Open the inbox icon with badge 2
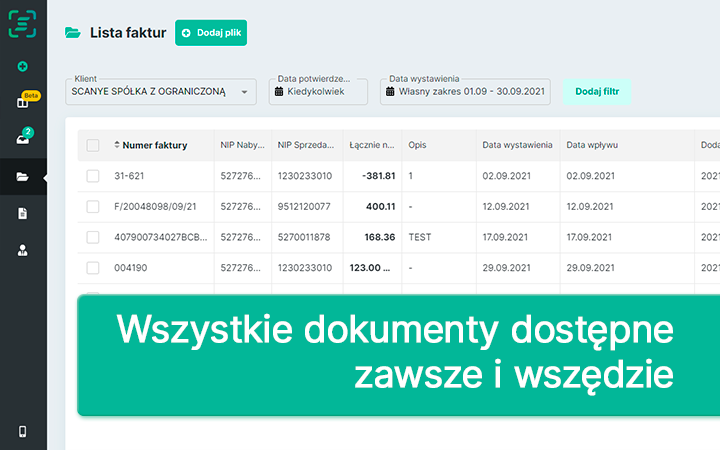The image size is (720, 450). coord(22,140)
